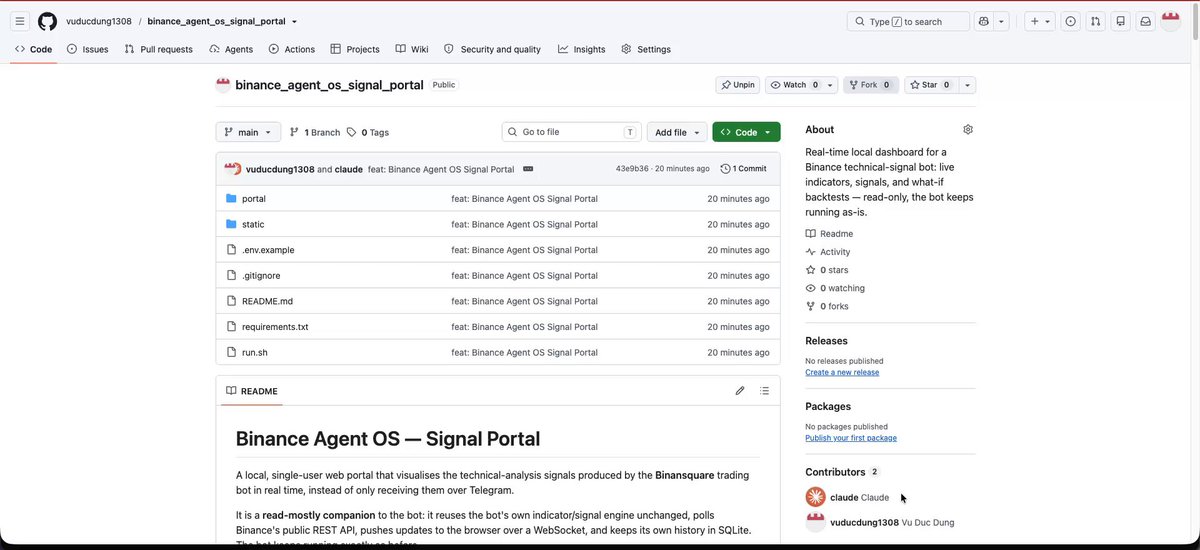1200x550 pixels.
Task: Open the README.md file
Action: (267, 301)
